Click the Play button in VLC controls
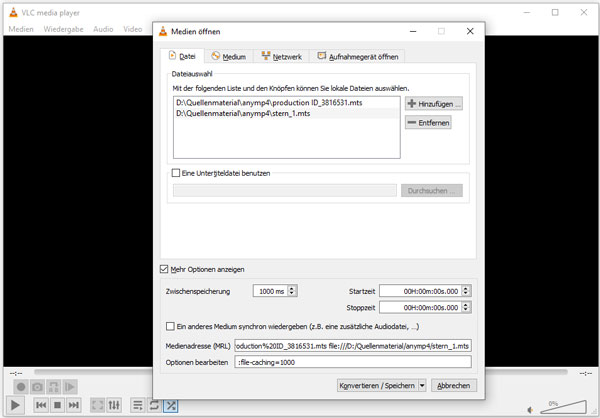Image resolution: width=600 pixels, height=418 pixels. click(x=15, y=405)
